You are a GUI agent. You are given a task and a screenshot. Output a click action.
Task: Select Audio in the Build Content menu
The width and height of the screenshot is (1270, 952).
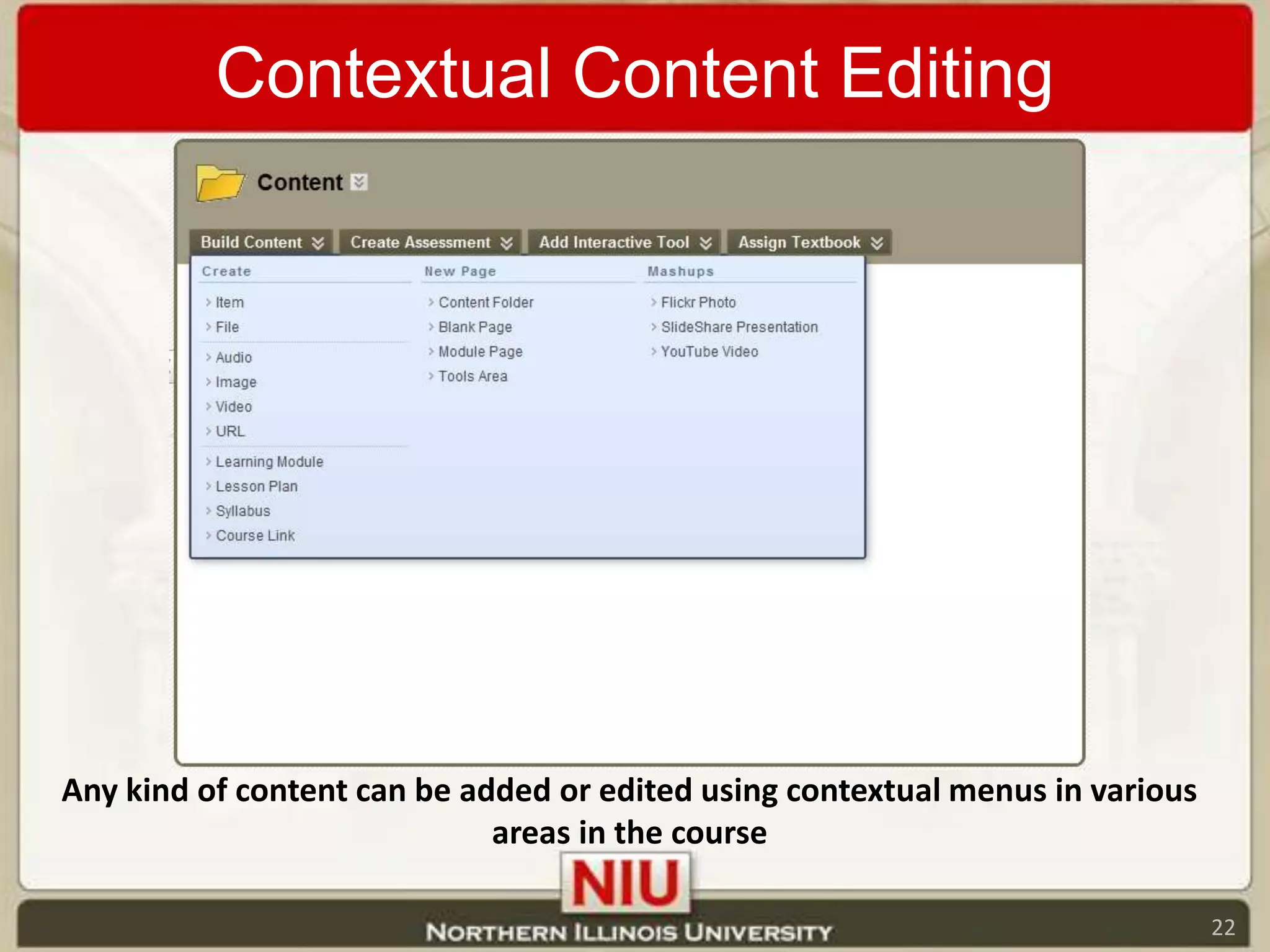(234, 358)
